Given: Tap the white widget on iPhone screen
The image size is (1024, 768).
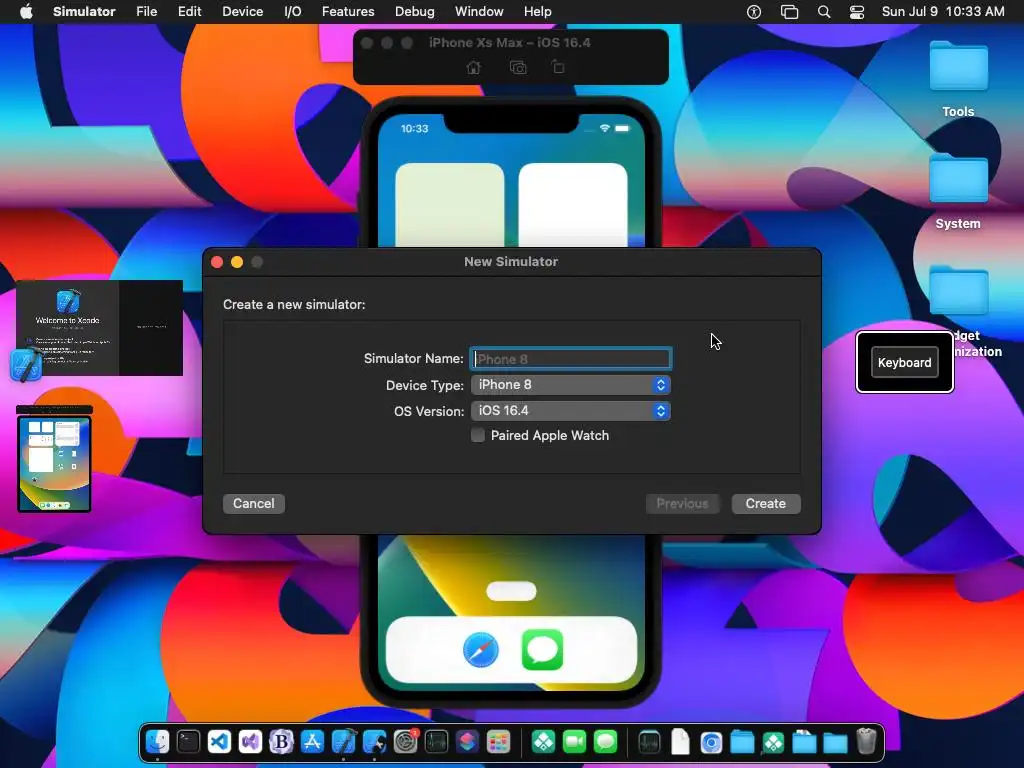Looking at the screenshot, I should (573, 205).
